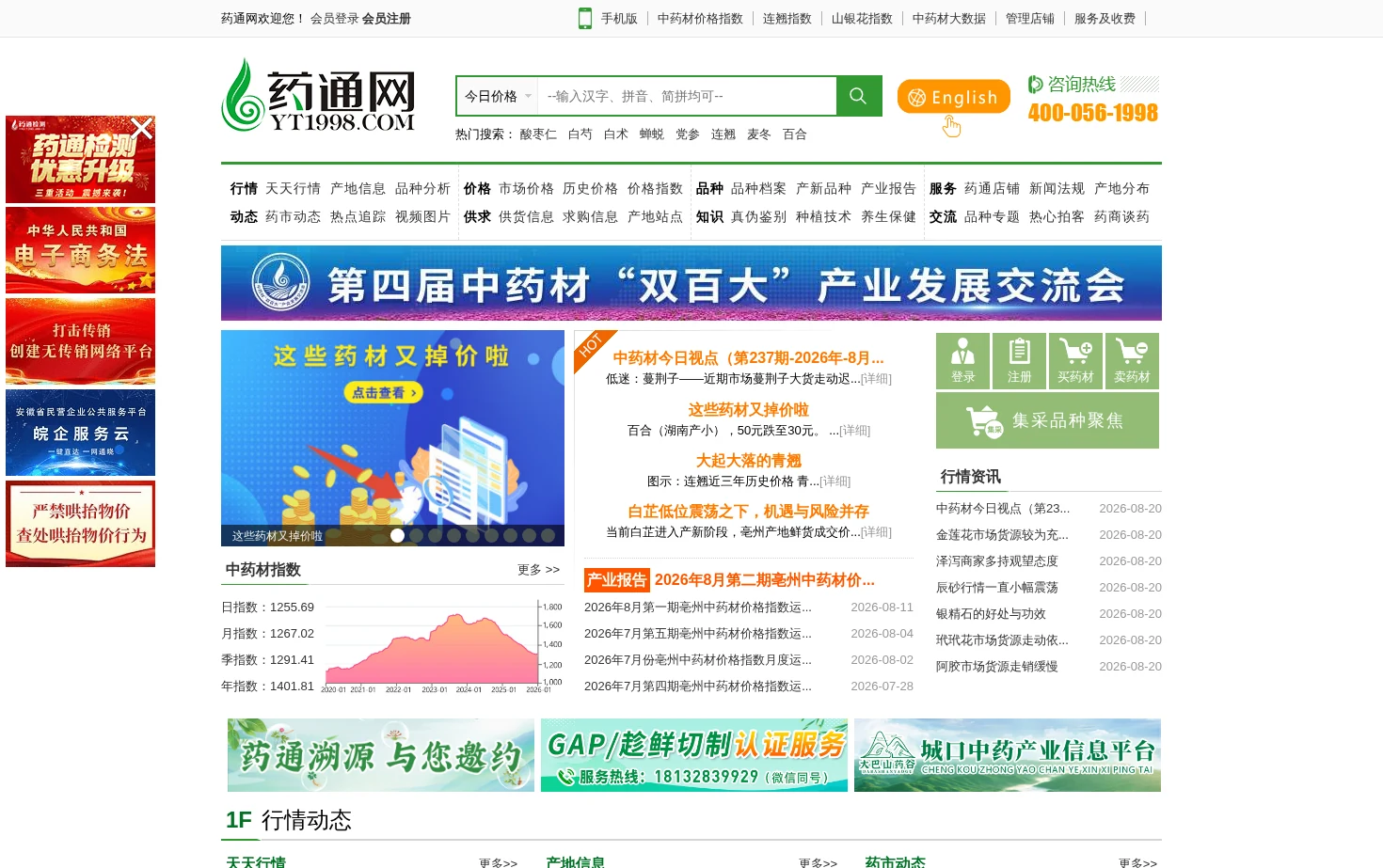Open the sell herbs cart tile

click(x=1132, y=361)
